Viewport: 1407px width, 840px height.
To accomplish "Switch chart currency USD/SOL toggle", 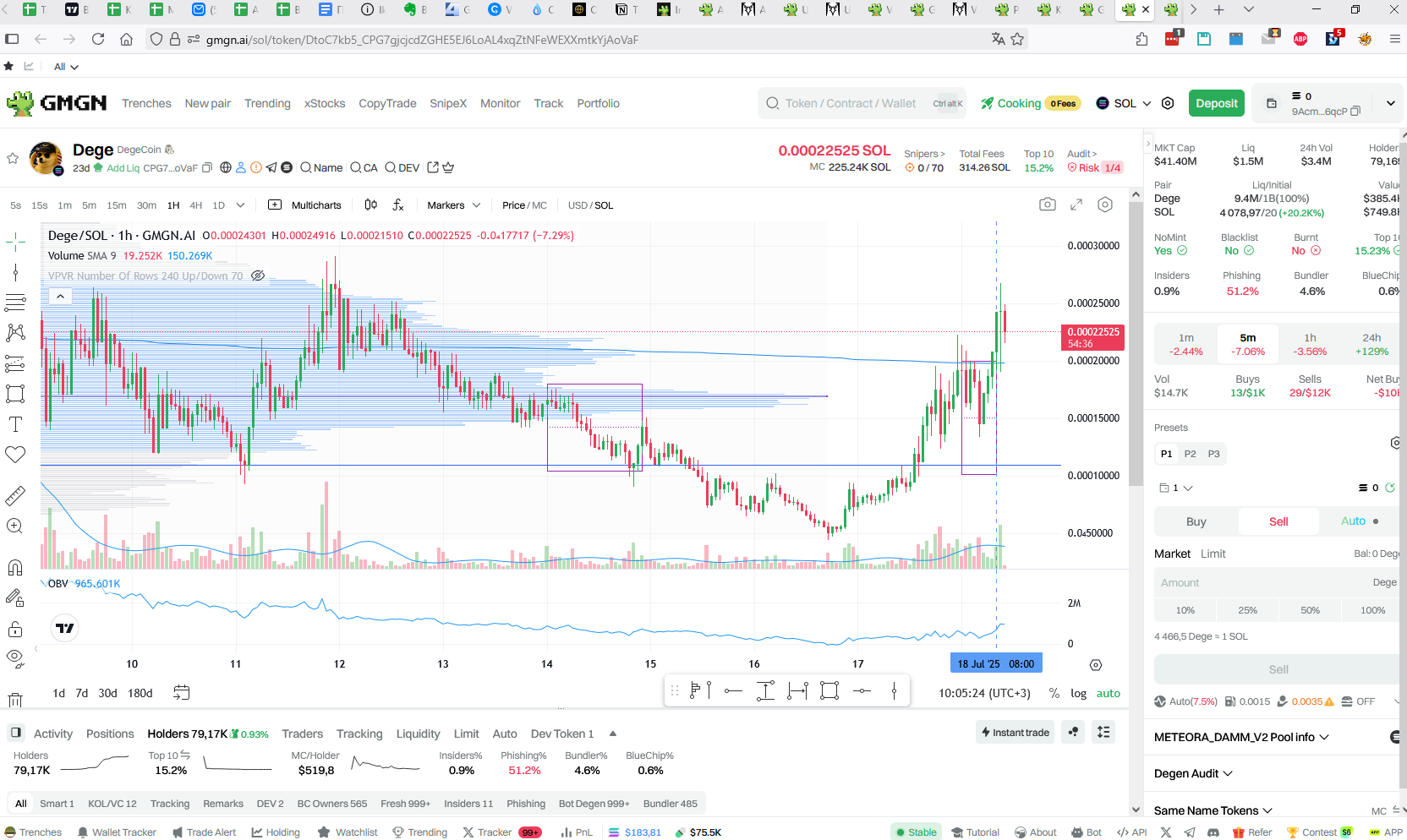I will click(x=590, y=205).
